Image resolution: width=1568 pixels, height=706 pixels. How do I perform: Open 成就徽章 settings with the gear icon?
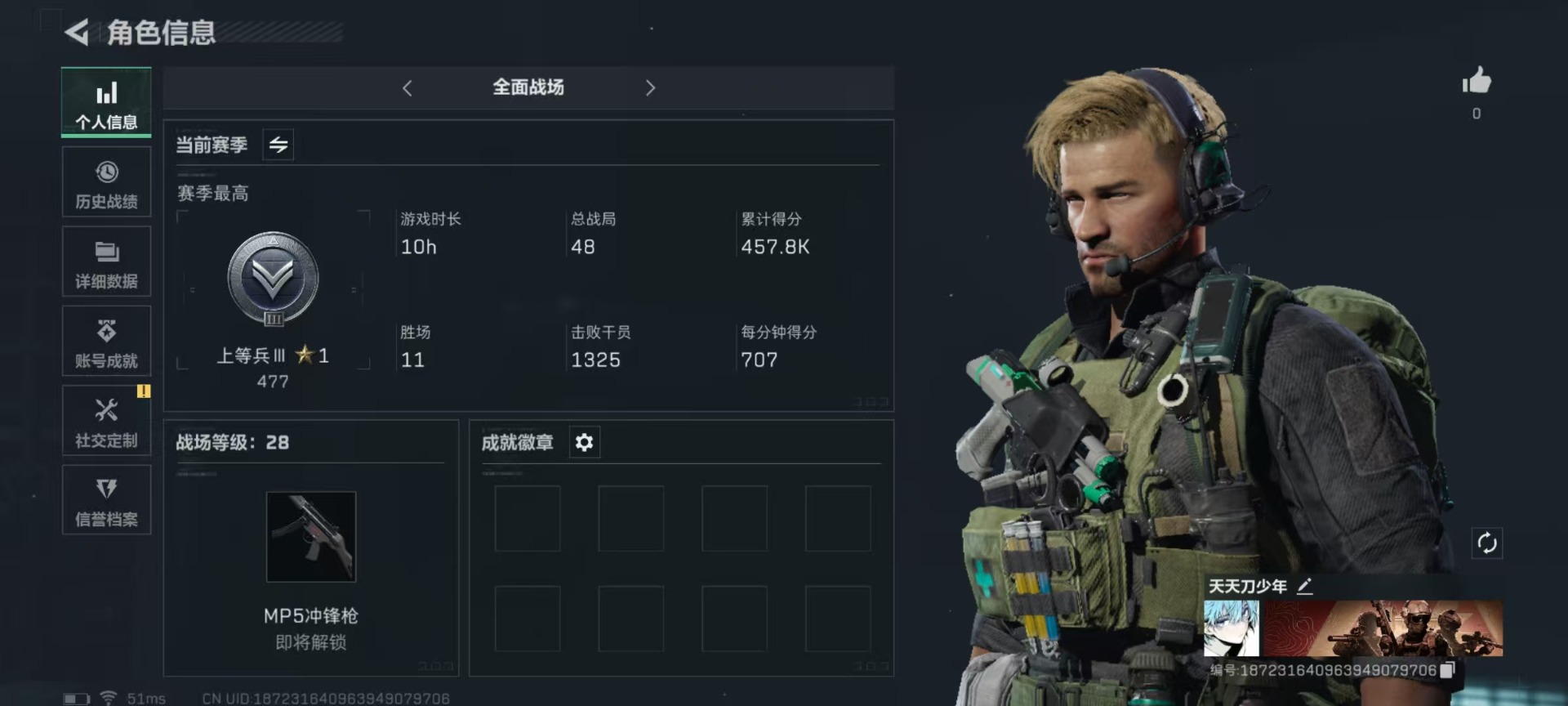click(x=584, y=442)
